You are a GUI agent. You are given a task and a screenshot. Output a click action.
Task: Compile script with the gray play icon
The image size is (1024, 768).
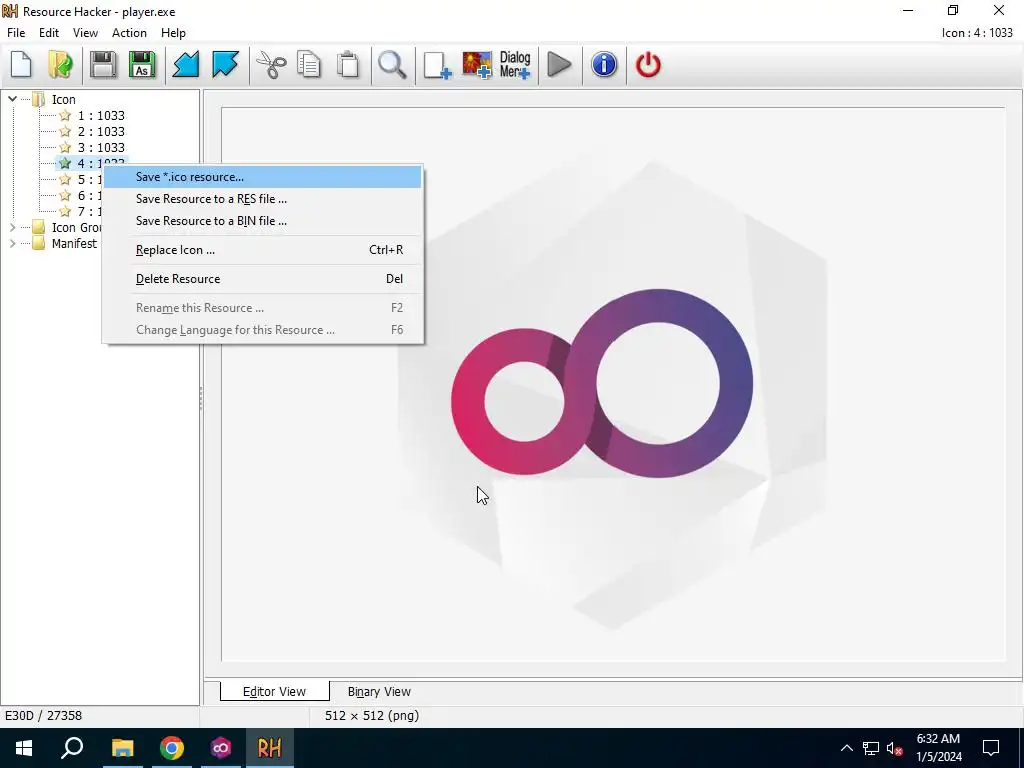(559, 65)
